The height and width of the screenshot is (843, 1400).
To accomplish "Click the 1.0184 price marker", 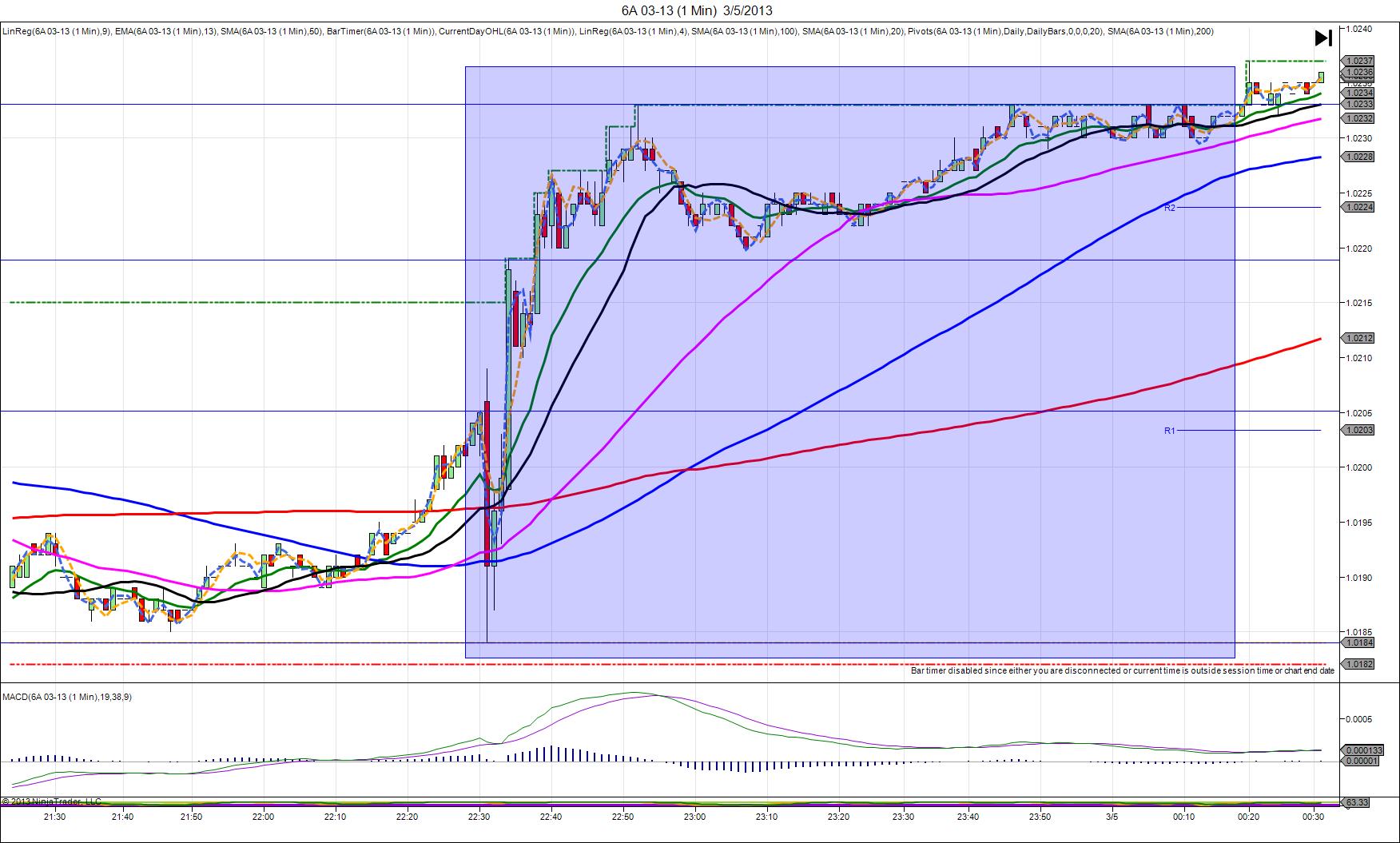I will [x=1359, y=642].
